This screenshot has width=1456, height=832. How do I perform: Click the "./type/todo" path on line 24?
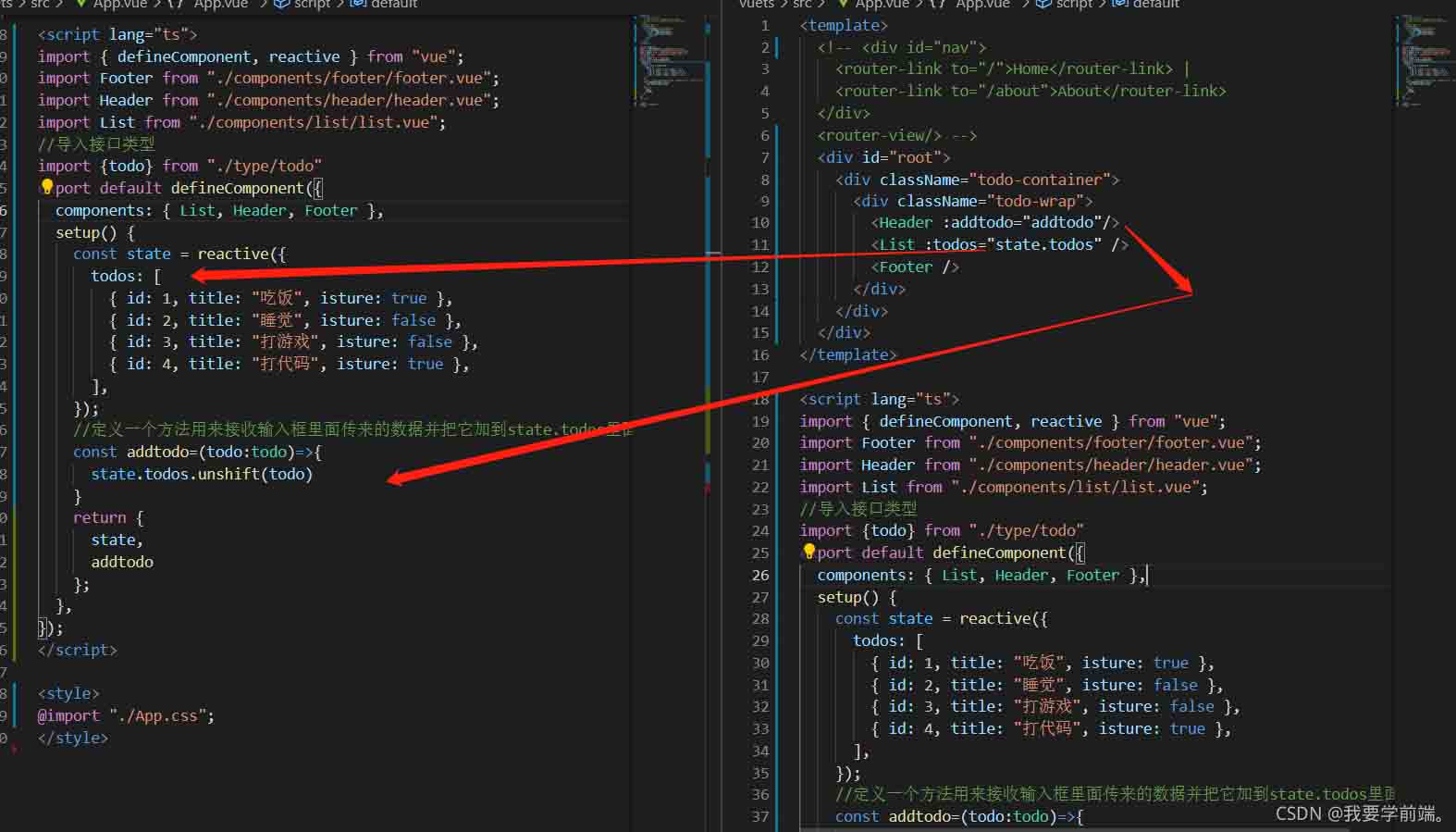1026,530
